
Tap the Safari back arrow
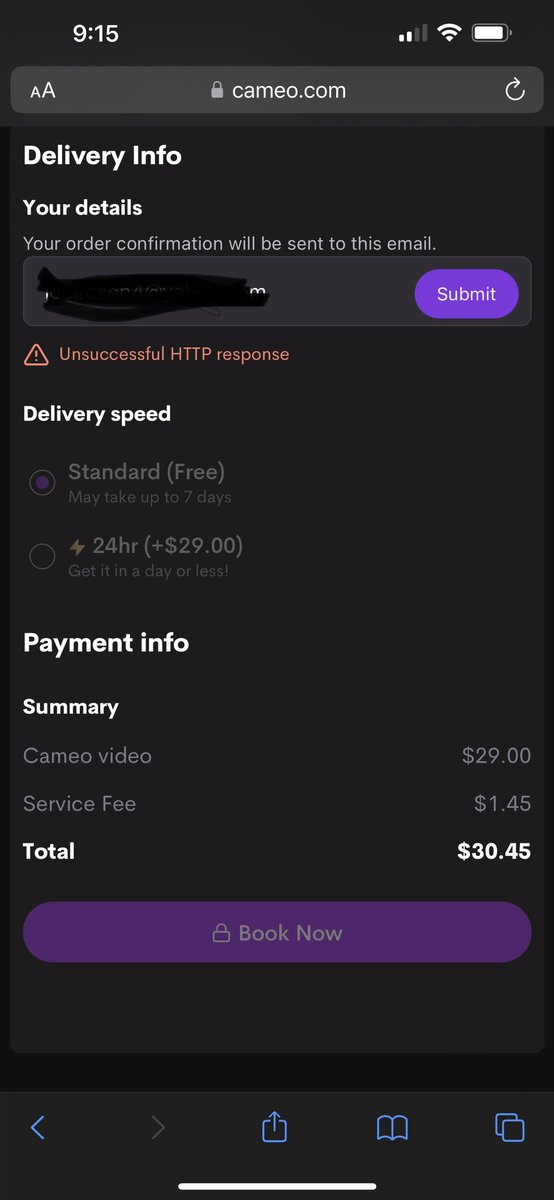pos(38,1128)
